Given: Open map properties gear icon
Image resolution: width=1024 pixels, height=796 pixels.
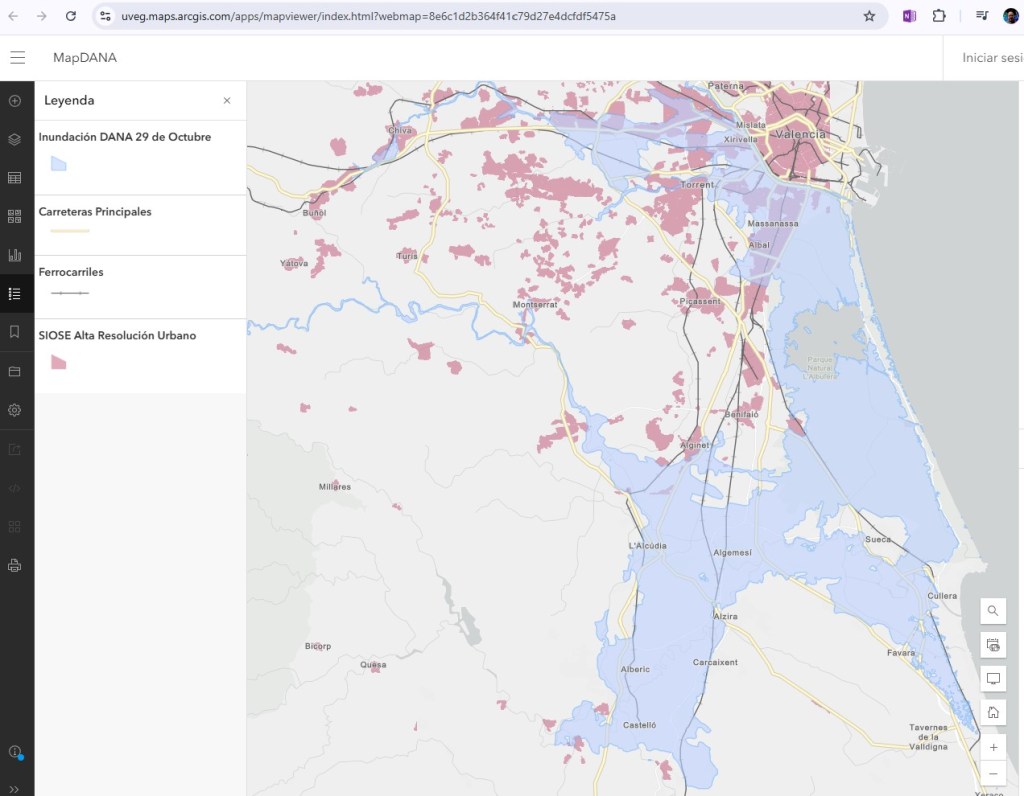Looking at the screenshot, I should [x=15, y=410].
